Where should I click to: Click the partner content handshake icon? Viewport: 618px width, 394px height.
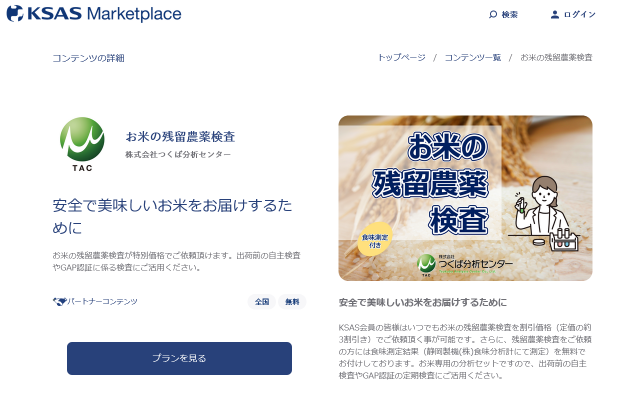[59, 302]
